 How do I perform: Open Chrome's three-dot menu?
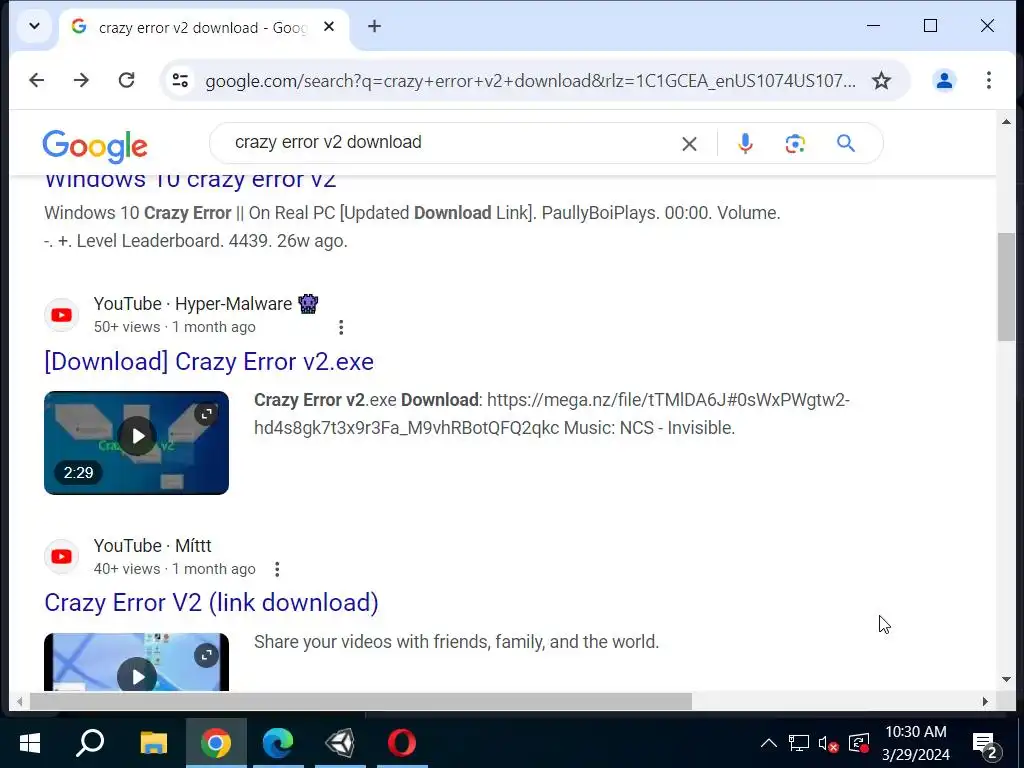[989, 80]
